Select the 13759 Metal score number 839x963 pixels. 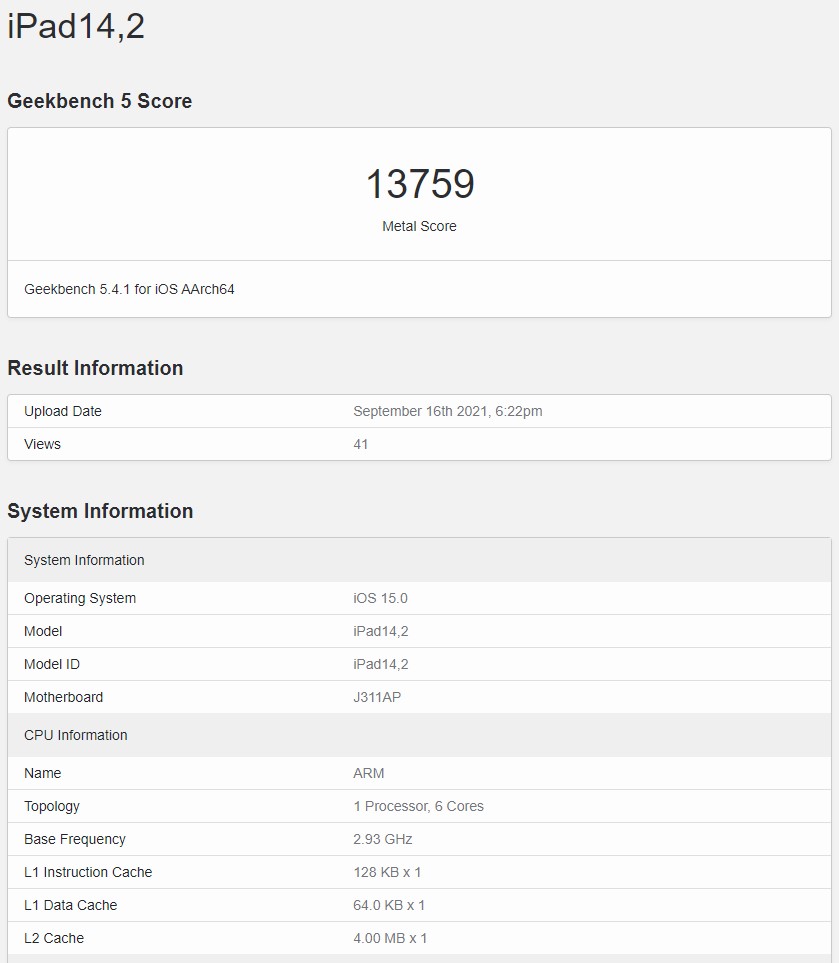pyautogui.click(x=420, y=184)
